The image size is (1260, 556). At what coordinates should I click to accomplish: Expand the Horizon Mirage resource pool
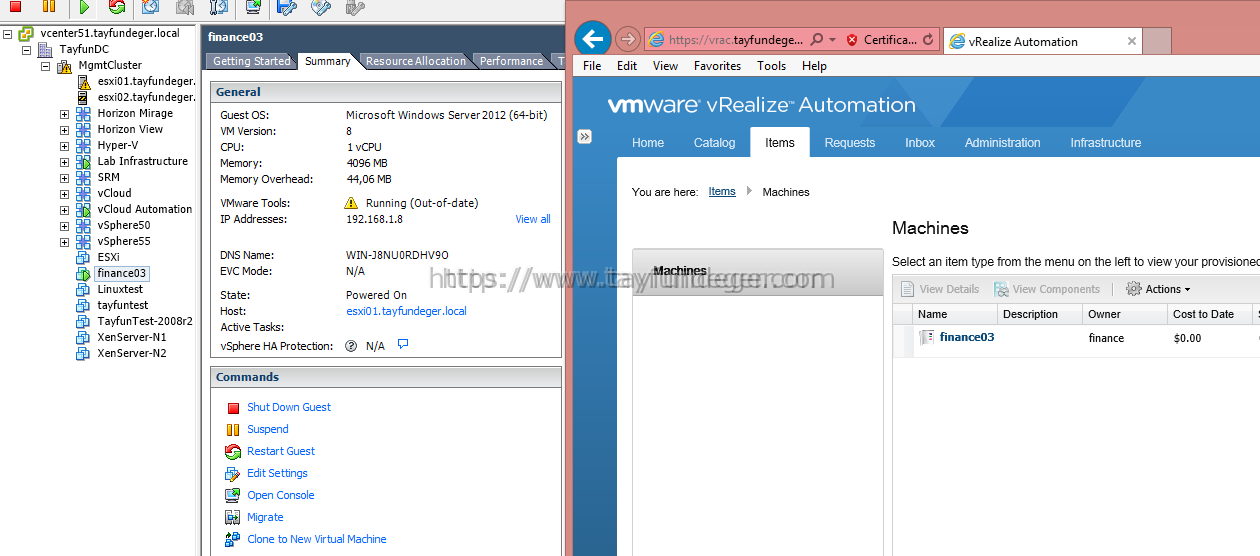(65, 114)
